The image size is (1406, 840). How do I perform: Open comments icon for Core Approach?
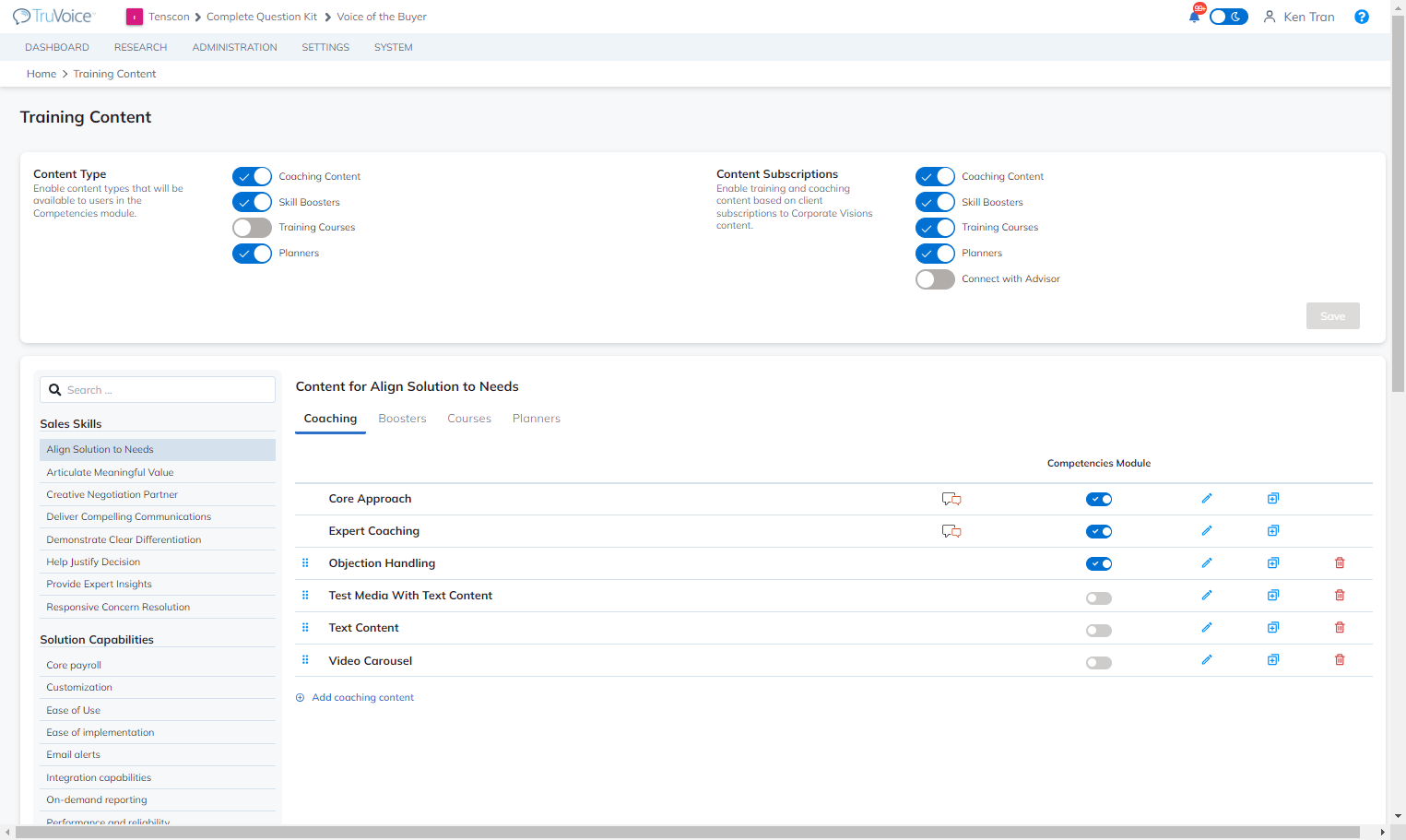951,499
